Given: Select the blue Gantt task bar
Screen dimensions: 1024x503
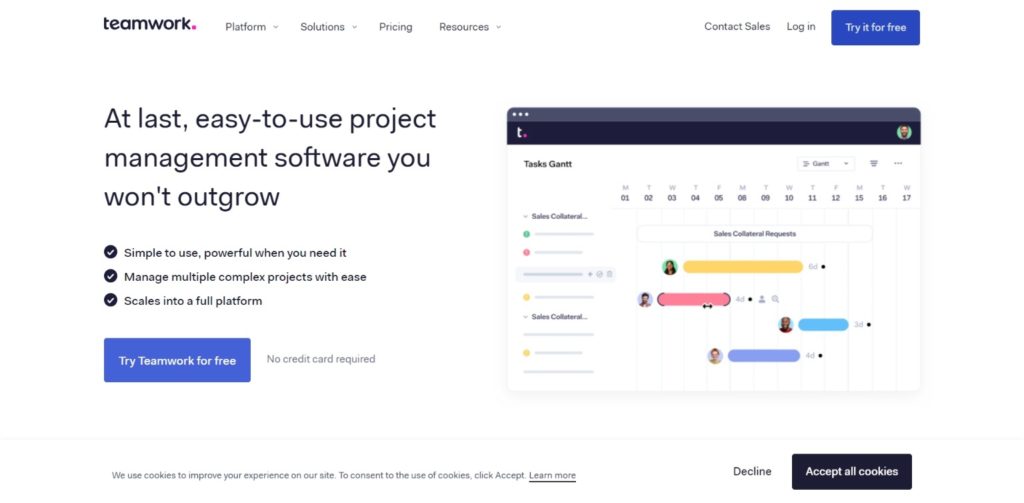Looking at the screenshot, I should pos(823,325).
